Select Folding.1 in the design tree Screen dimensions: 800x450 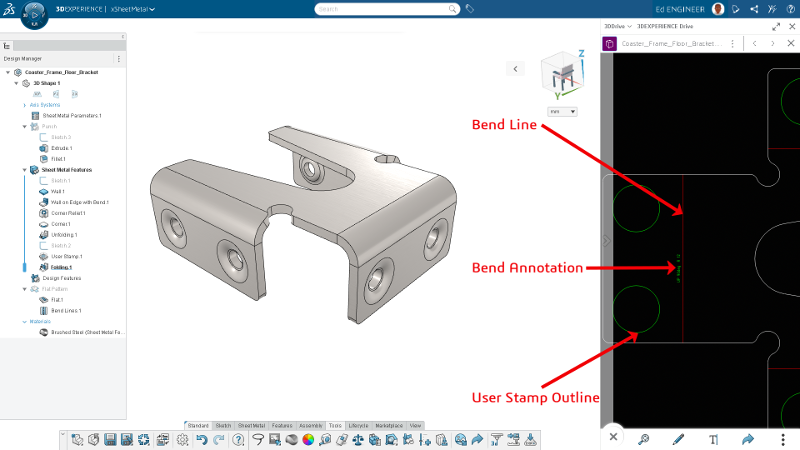tap(62, 267)
